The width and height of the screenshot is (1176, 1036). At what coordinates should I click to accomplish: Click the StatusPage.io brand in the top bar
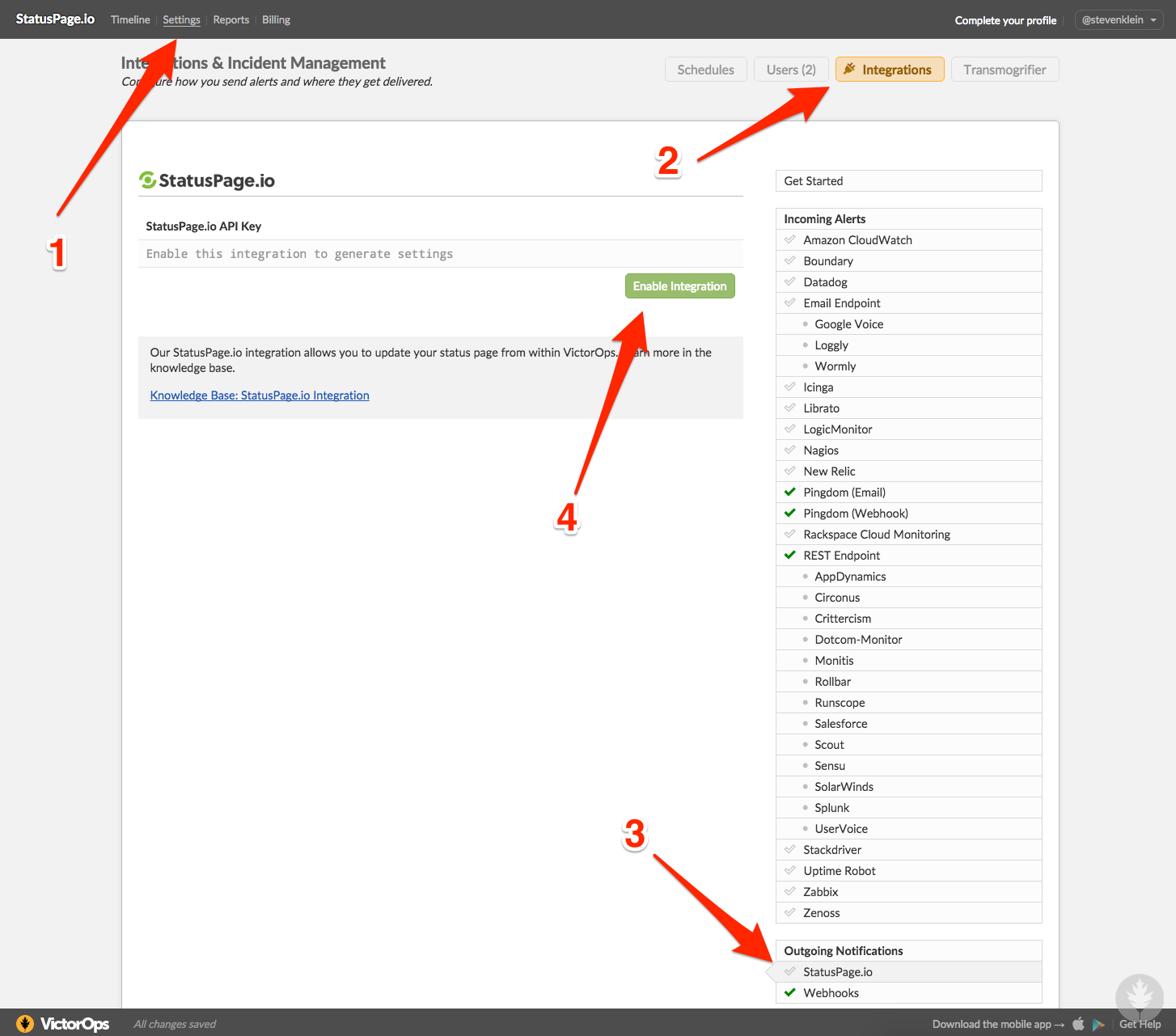[x=55, y=19]
